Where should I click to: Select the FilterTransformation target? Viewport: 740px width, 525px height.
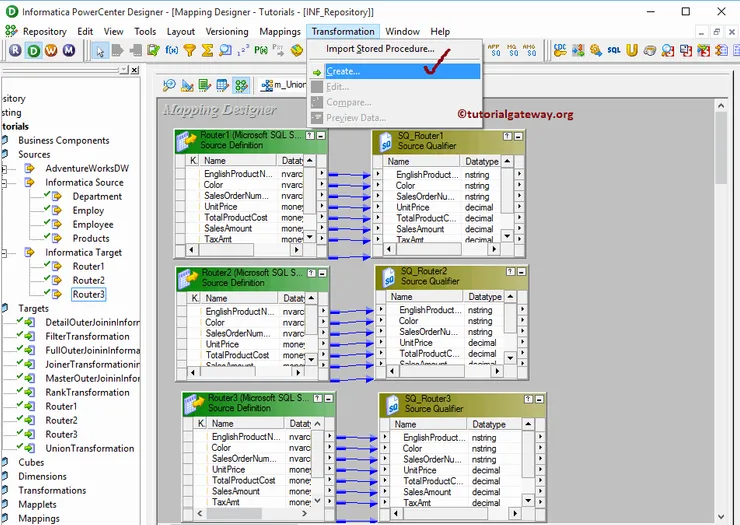87,337
